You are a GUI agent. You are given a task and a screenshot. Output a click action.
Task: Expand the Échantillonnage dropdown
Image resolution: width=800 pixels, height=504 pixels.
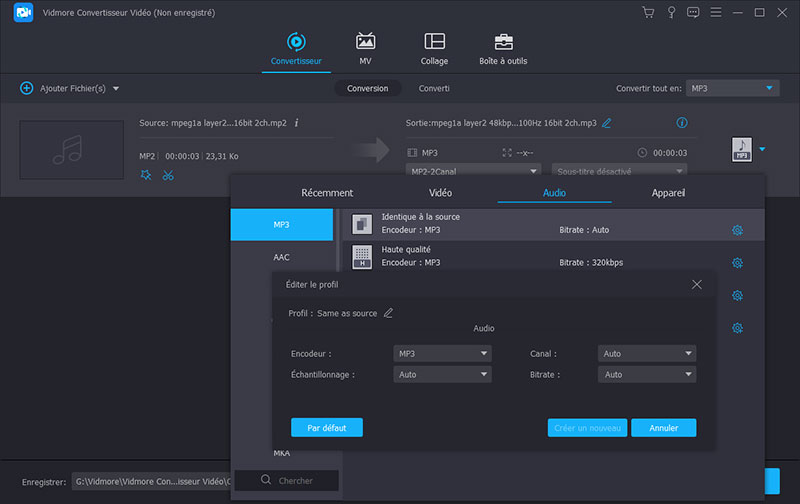[442, 375]
